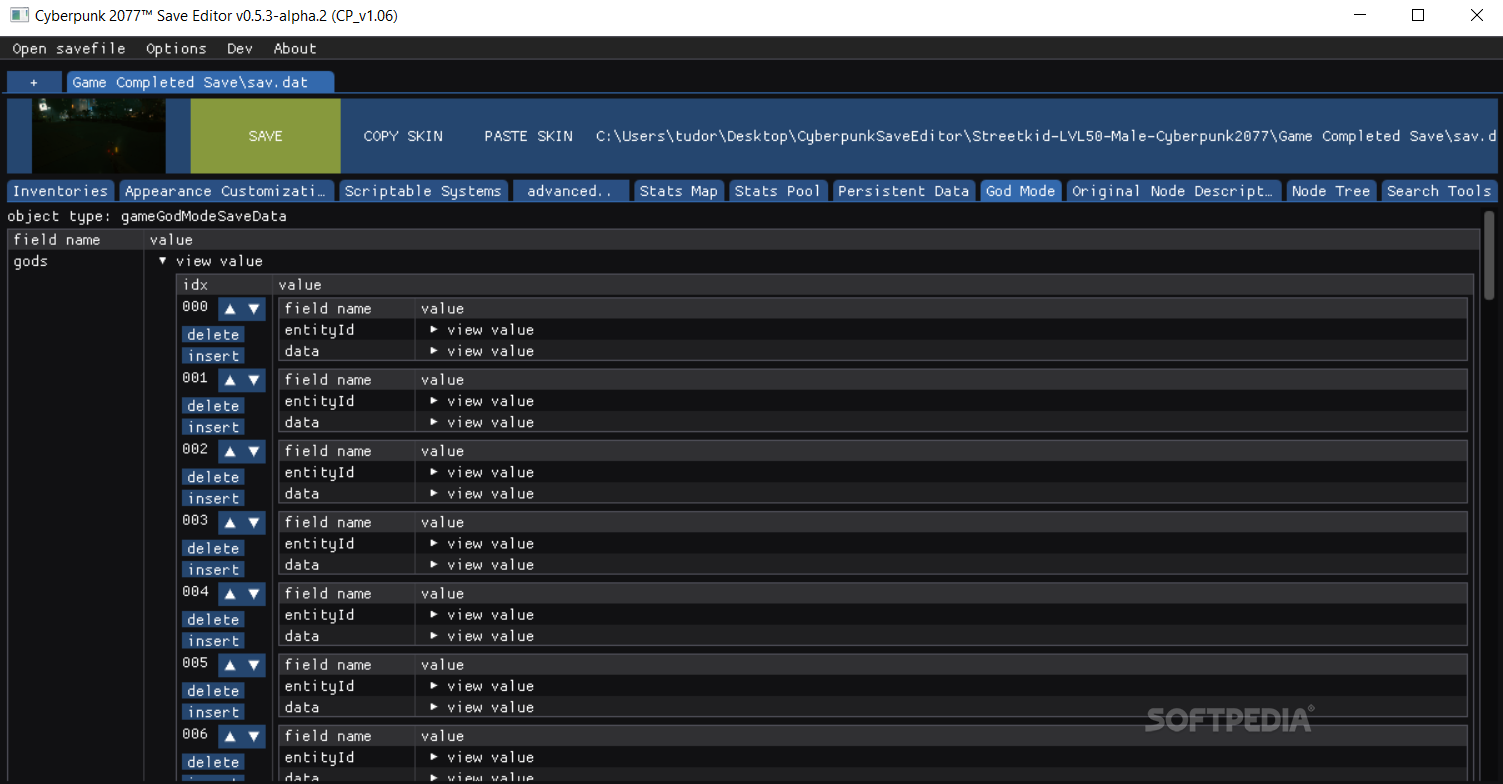Move entry 006 down with its arrow

click(x=254, y=736)
